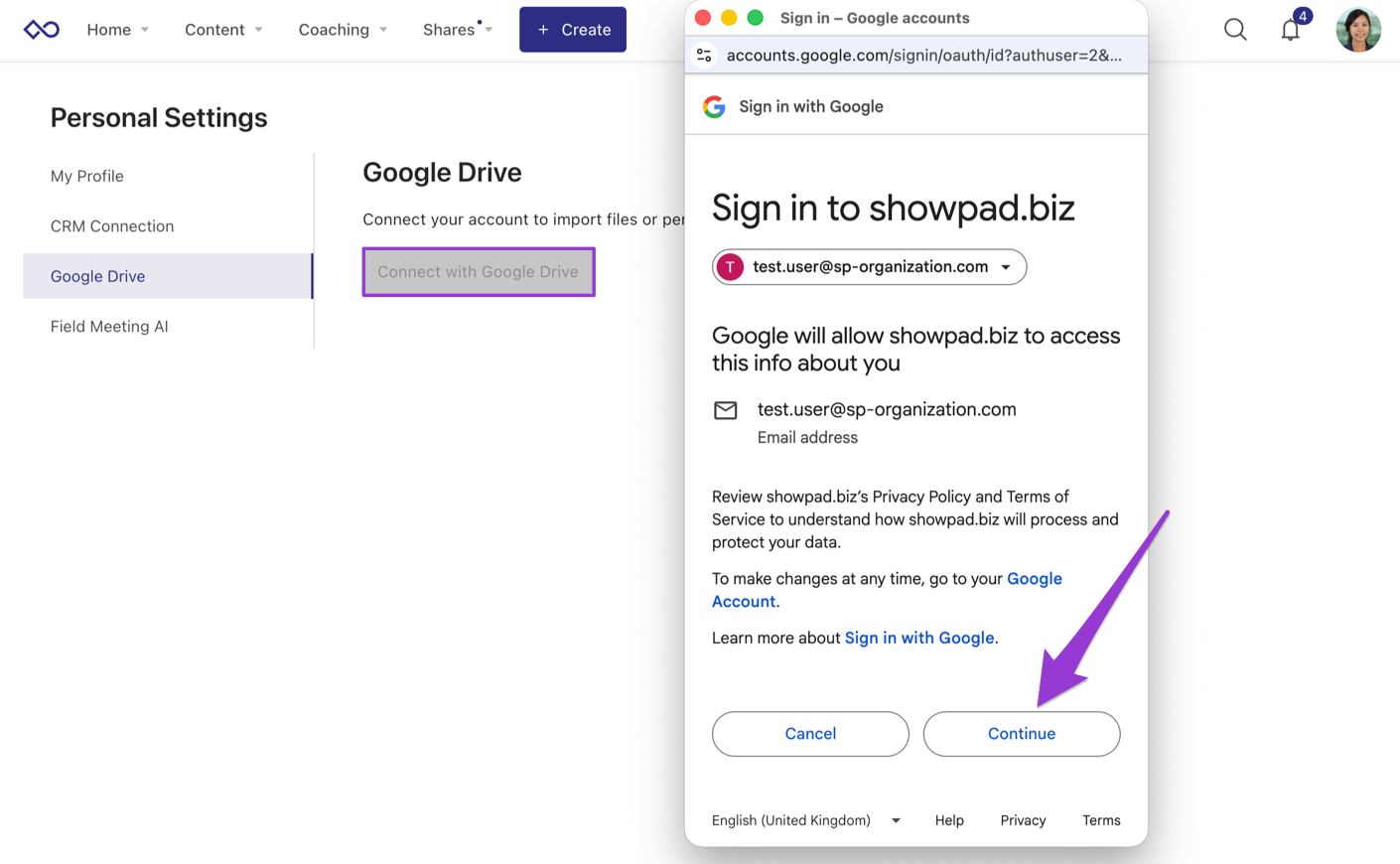Minimize the Google sign-in popup window

[729, 18]
